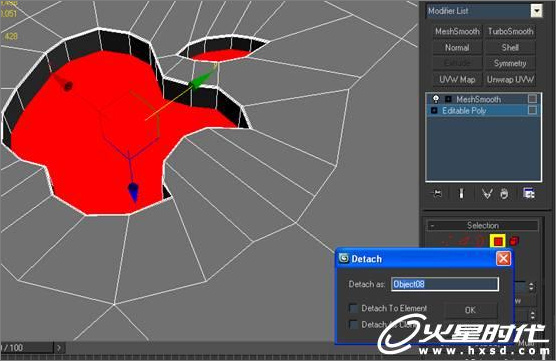Apply the TurboSmooth modifier button
Screen dimensions: 556x361
[510, 32]
